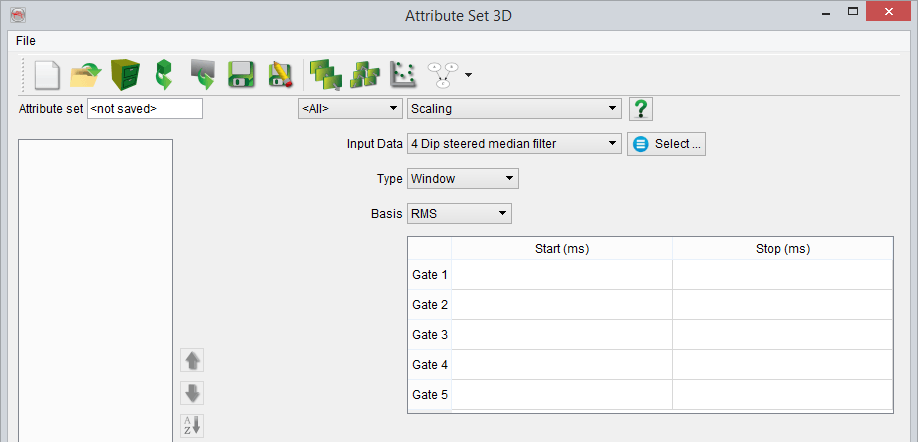The height and width of the screenshot is (442, 918).
Task: Click the green question mark help icon
Action: coord(642,108)
